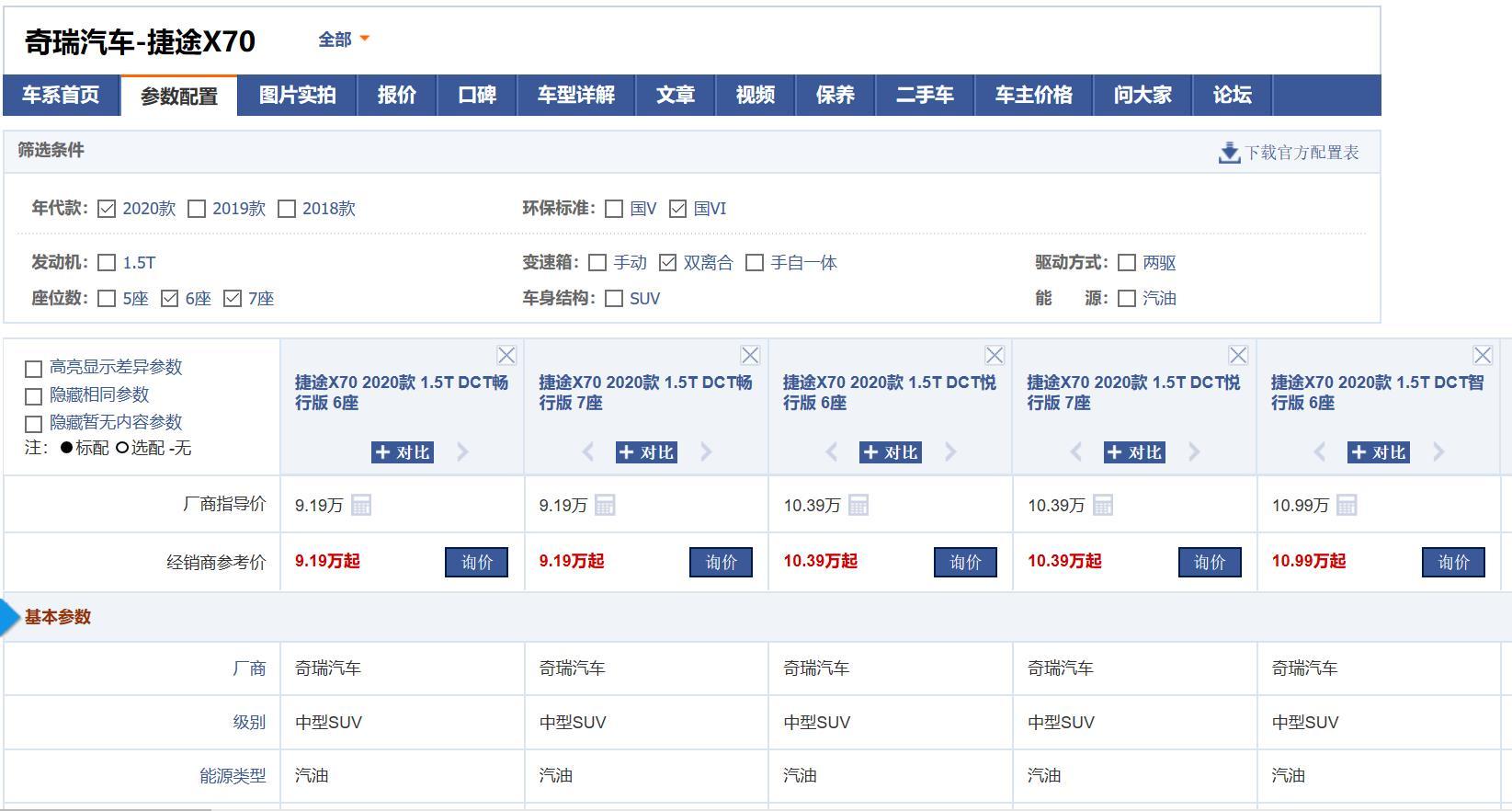Open the 口碑 tab
1512x811 pixels.
click(x=477, y=96)
